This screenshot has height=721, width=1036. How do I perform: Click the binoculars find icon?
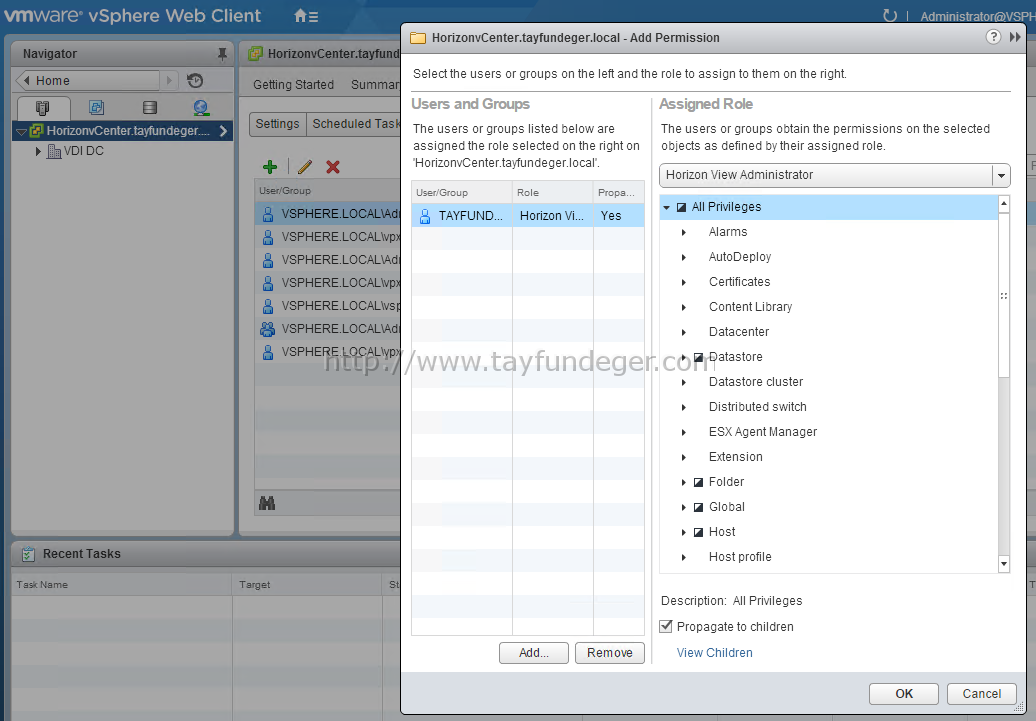(267, 504)
